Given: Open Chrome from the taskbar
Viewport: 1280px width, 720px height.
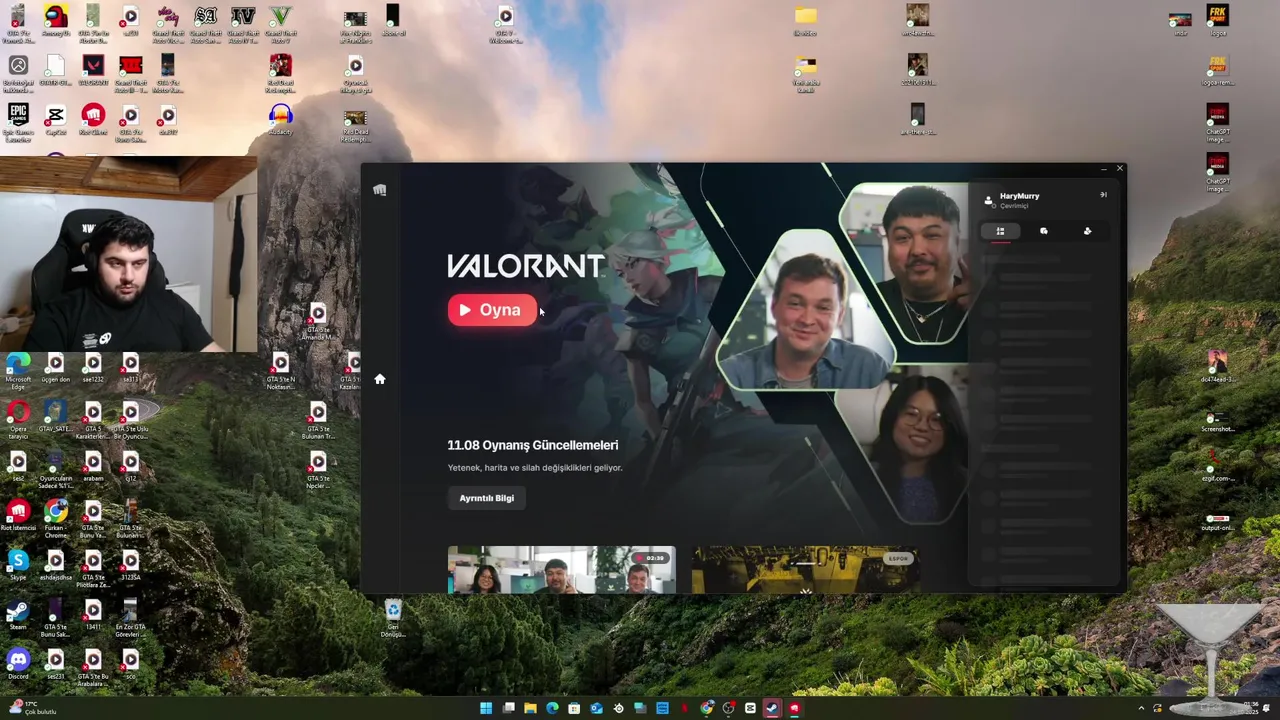Looking at the screenshot, I should click(x=707, y=708).
